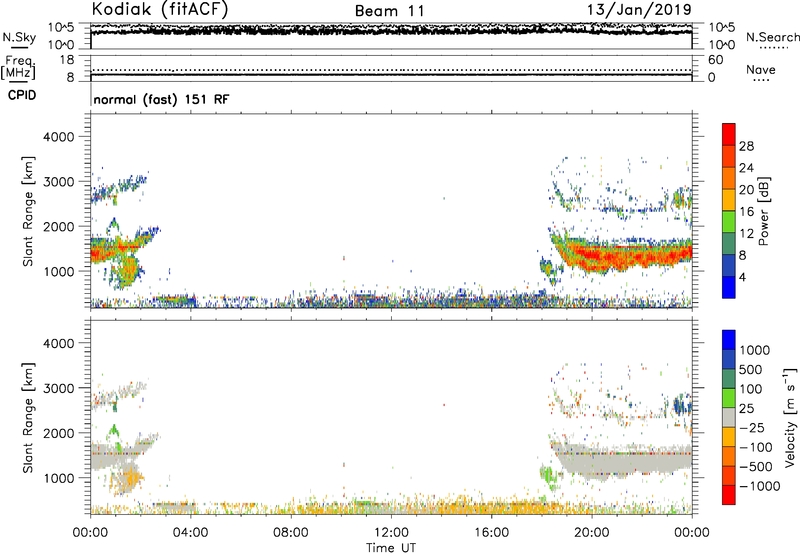Click the '24' Power colorbar label
The image size is (800, 554).
tap(746, 168)
